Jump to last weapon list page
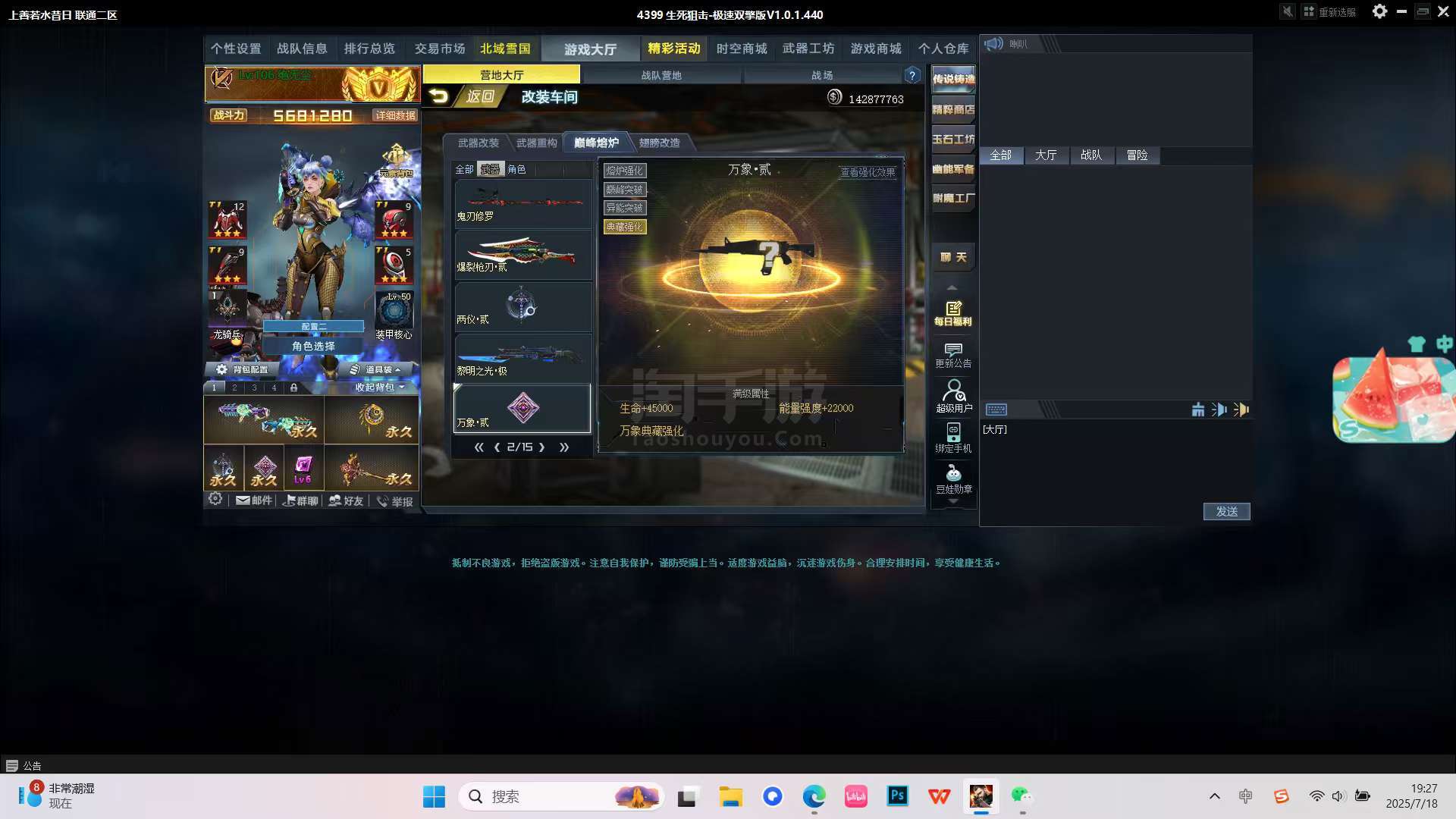The width and height of the screenshot is (1456, 819). (x=564, y=447)
